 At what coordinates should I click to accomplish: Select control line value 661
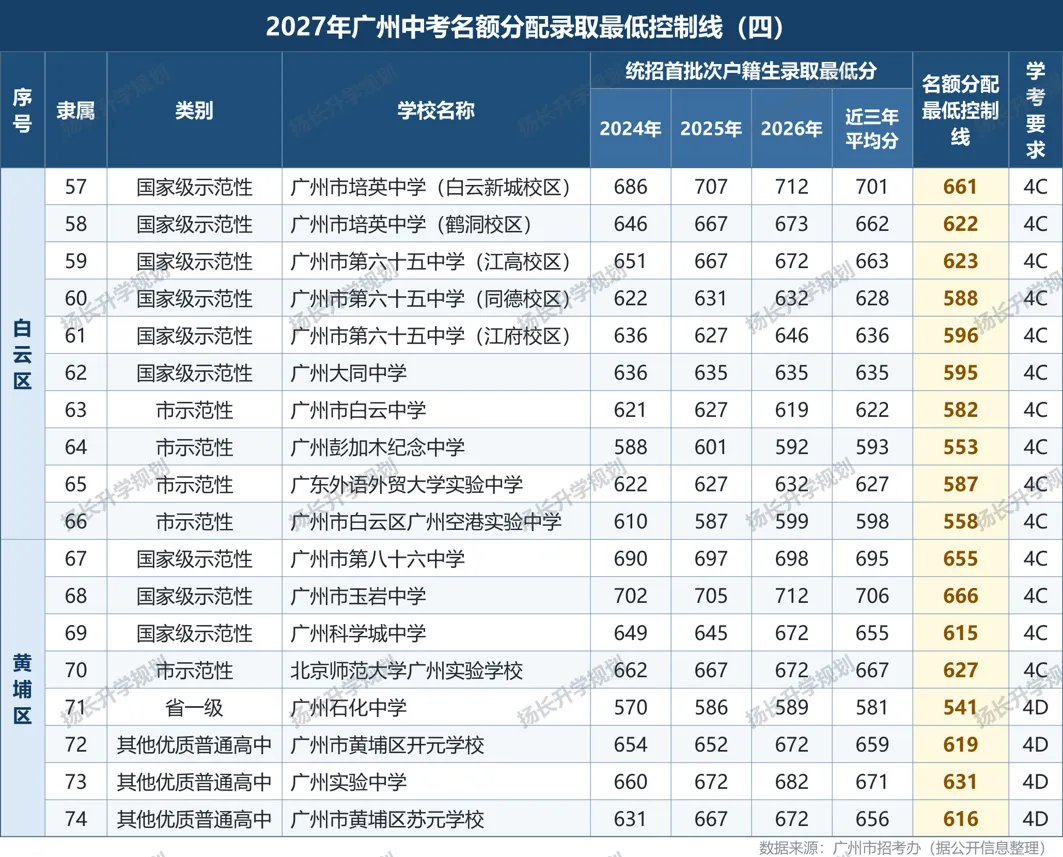coord(960,187)
